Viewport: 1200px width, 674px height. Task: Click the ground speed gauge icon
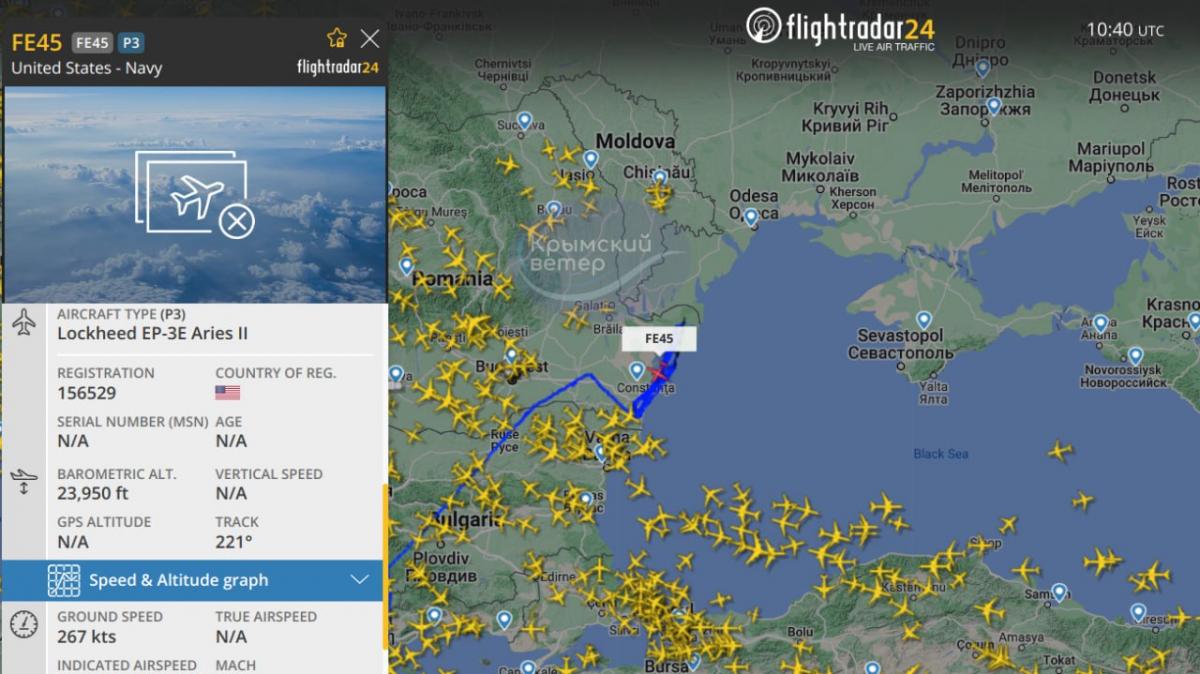tap(24, 624)
